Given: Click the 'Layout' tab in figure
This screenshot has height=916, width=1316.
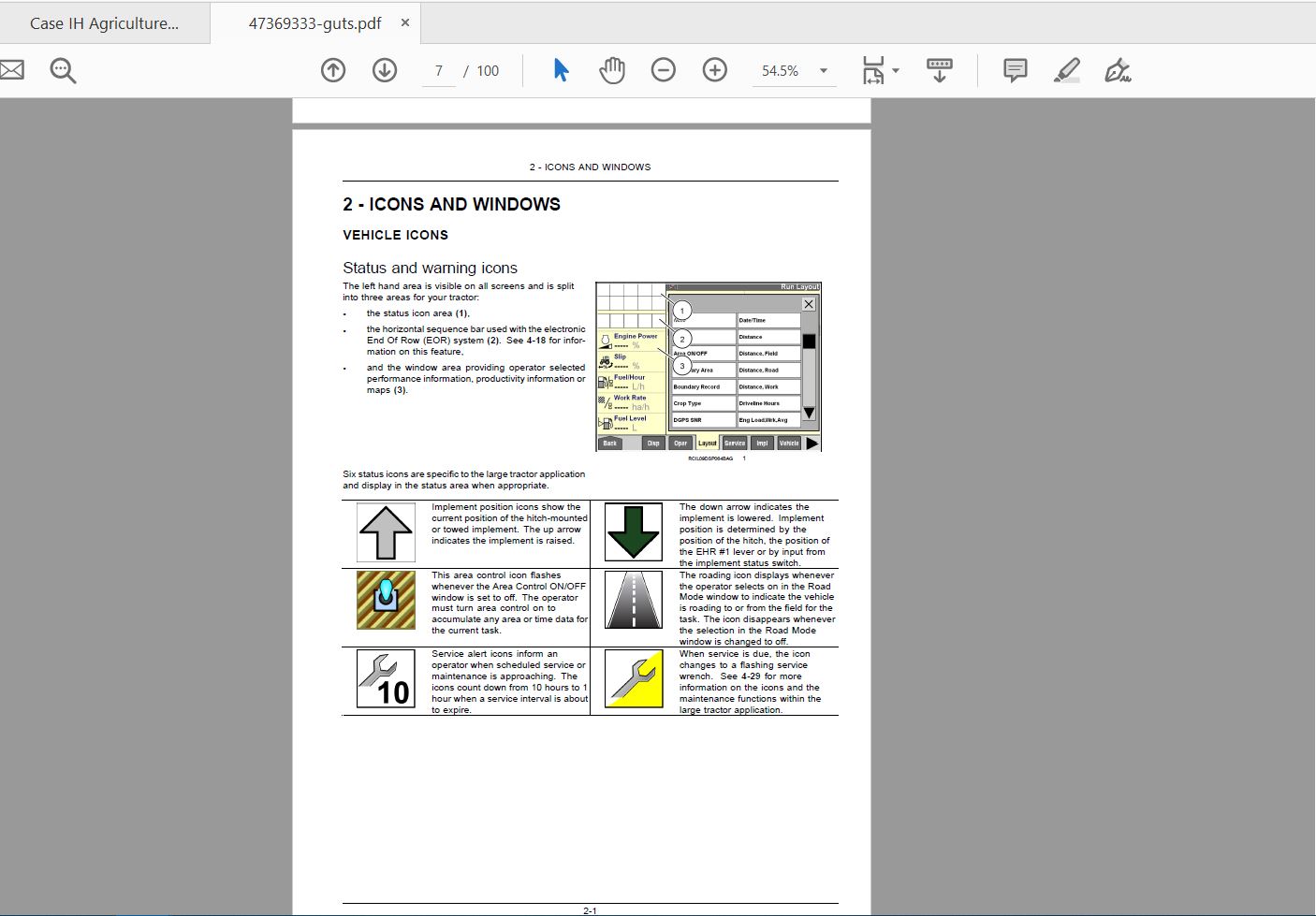Looking at the screenshot, I should [708, 443].
